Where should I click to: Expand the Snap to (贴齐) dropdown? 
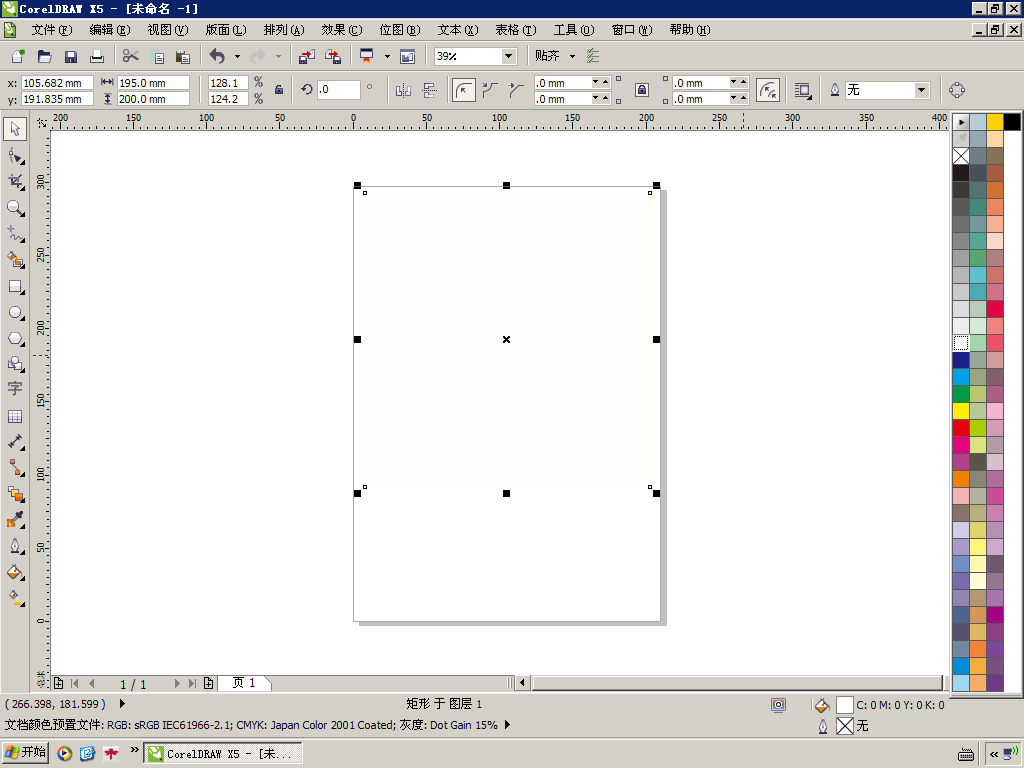(x=572, y=56)
